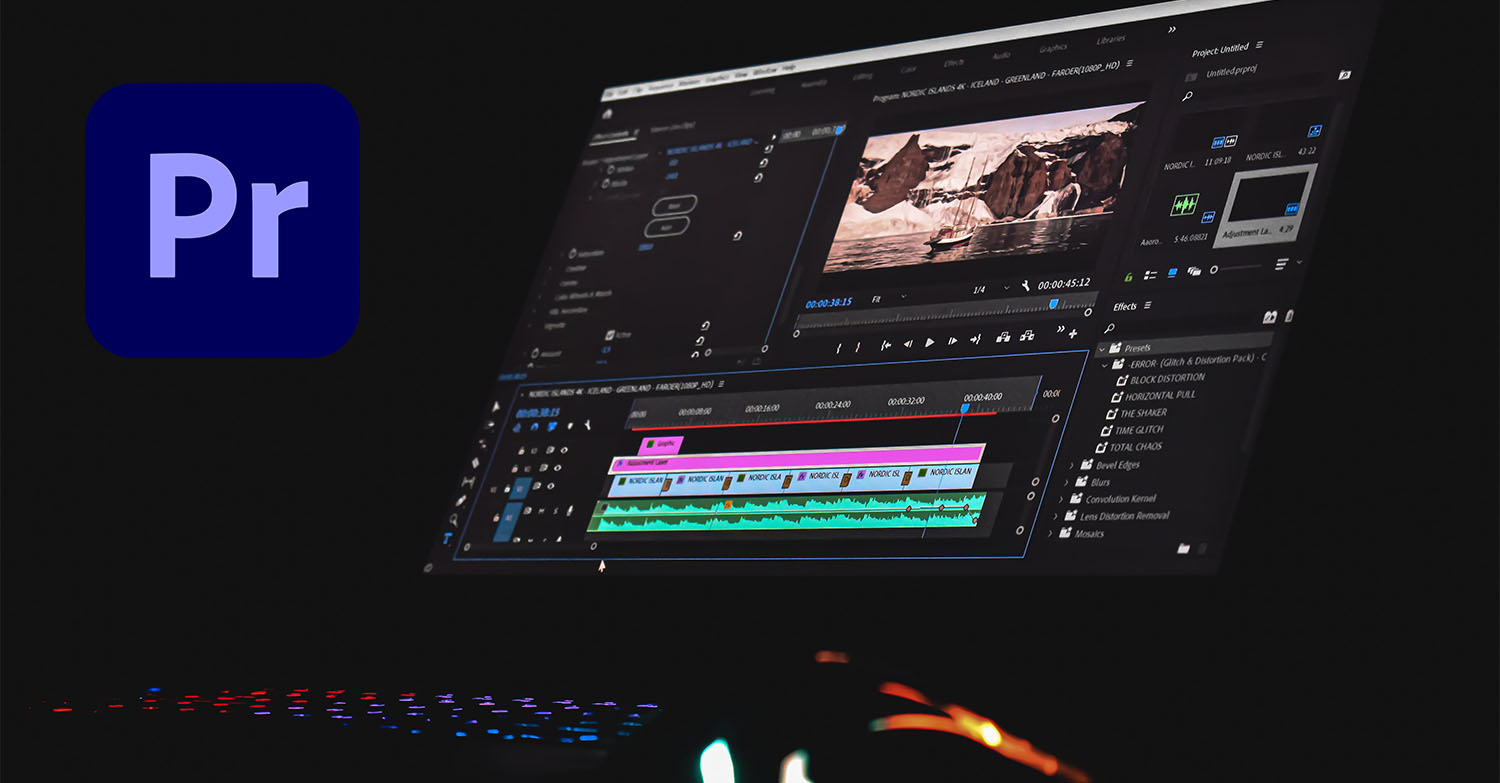Screen dimensions: 1500x783
Task: Step forward one frame in Program monitor
Action: [953, 341]
